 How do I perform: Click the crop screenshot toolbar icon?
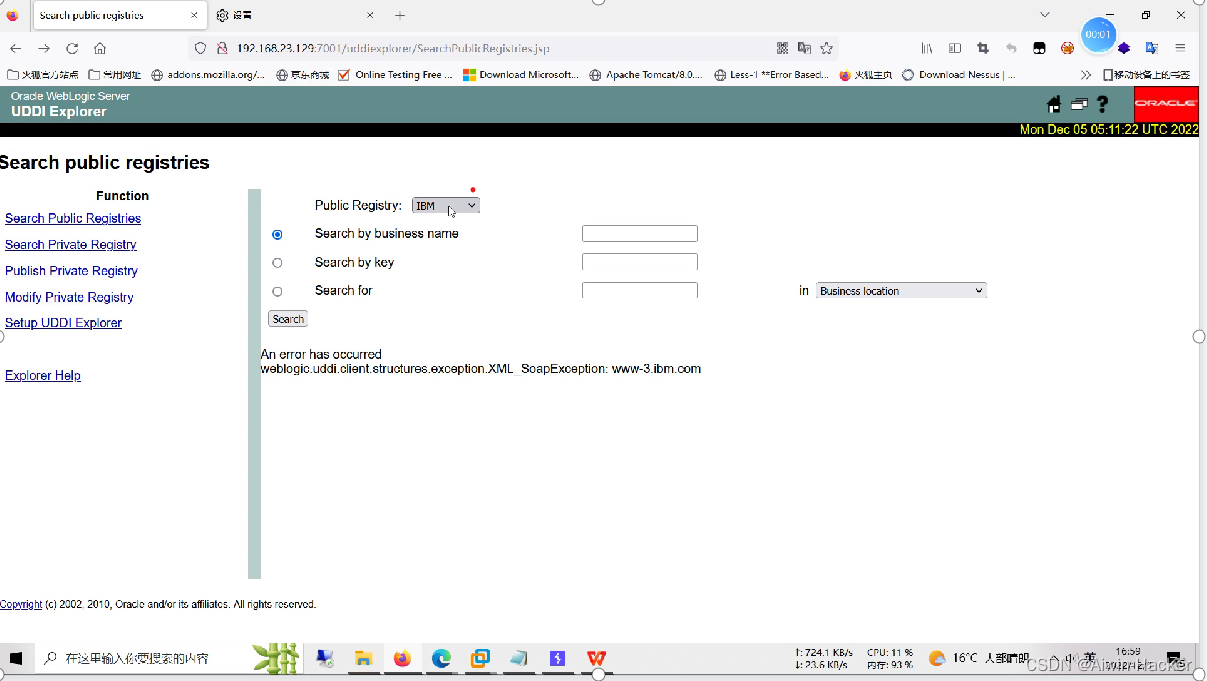tap(983, 48)
